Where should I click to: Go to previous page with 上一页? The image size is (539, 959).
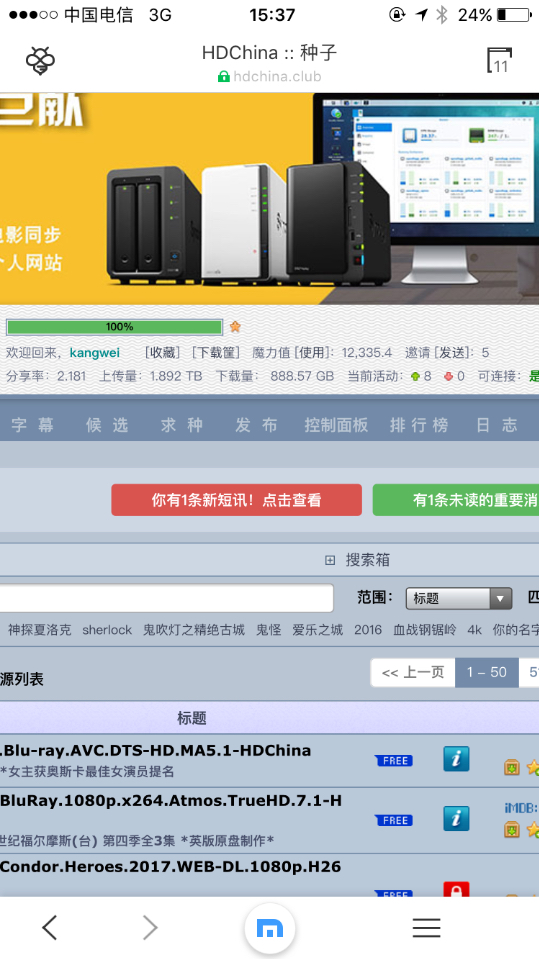pyautogui.click(x=413, y=672)
